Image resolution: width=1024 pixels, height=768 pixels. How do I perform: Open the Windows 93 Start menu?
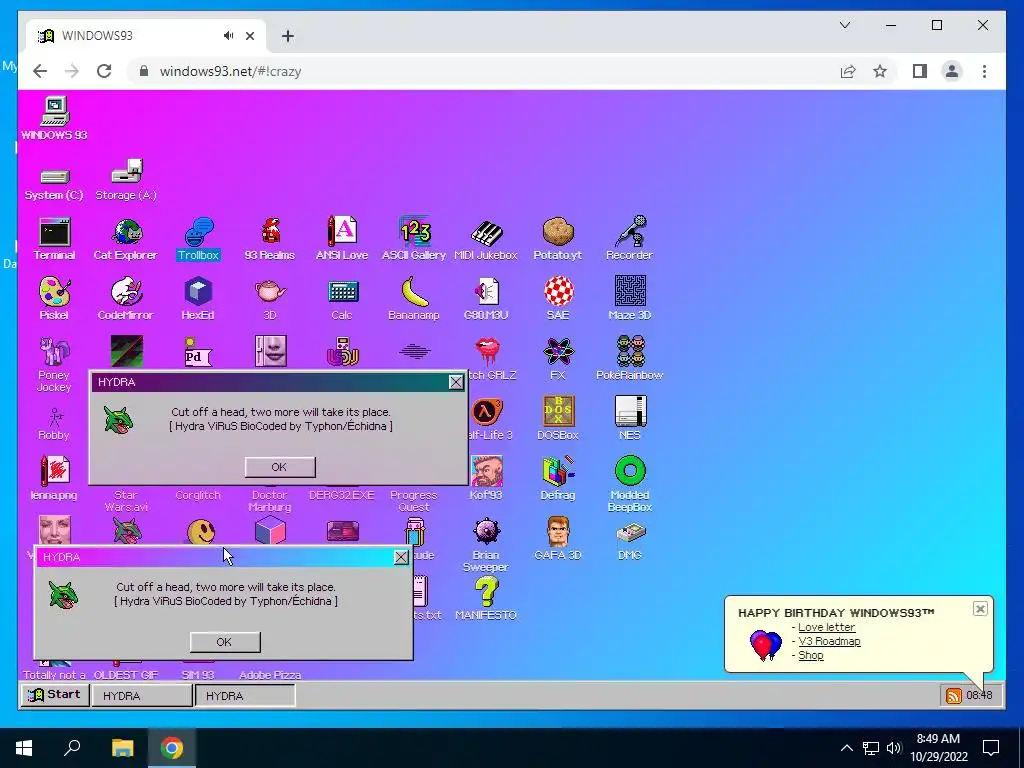tap(54, 695)
